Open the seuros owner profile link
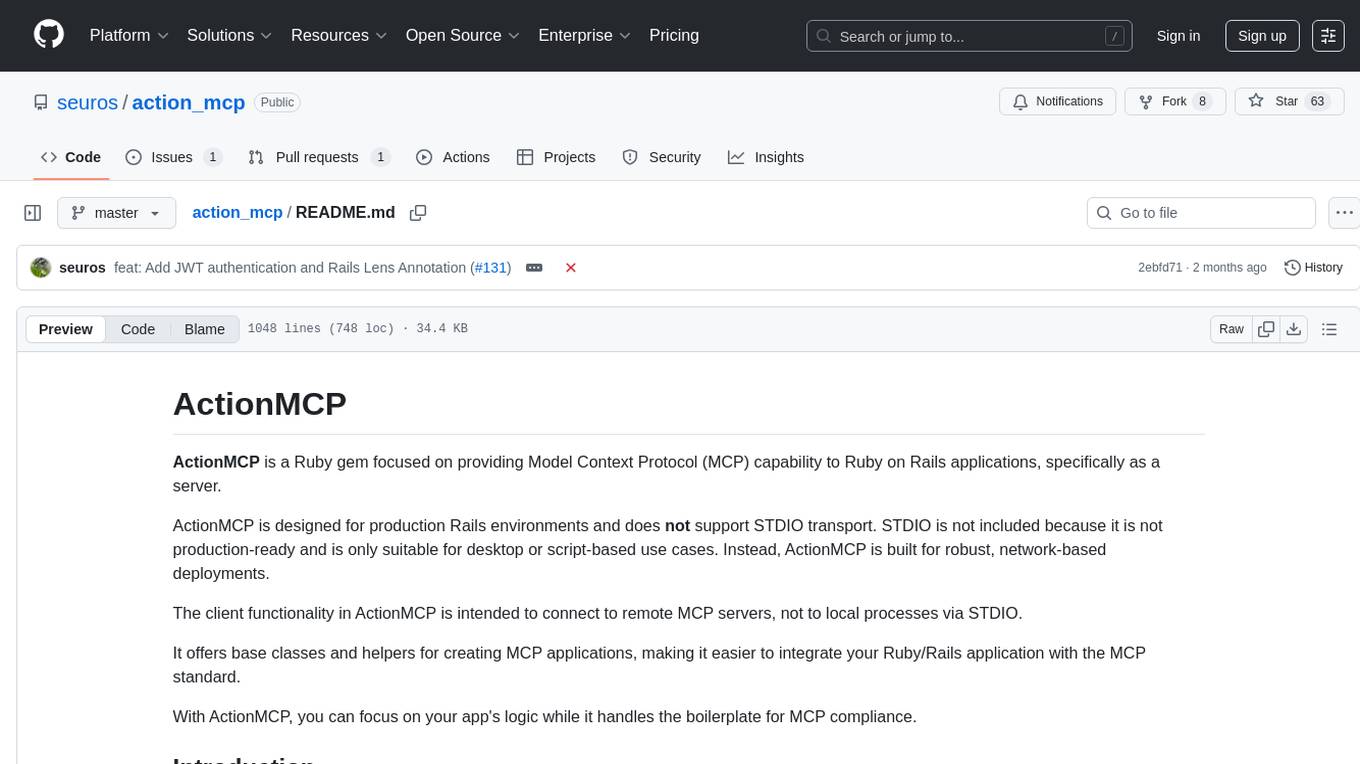 (86, 102)
